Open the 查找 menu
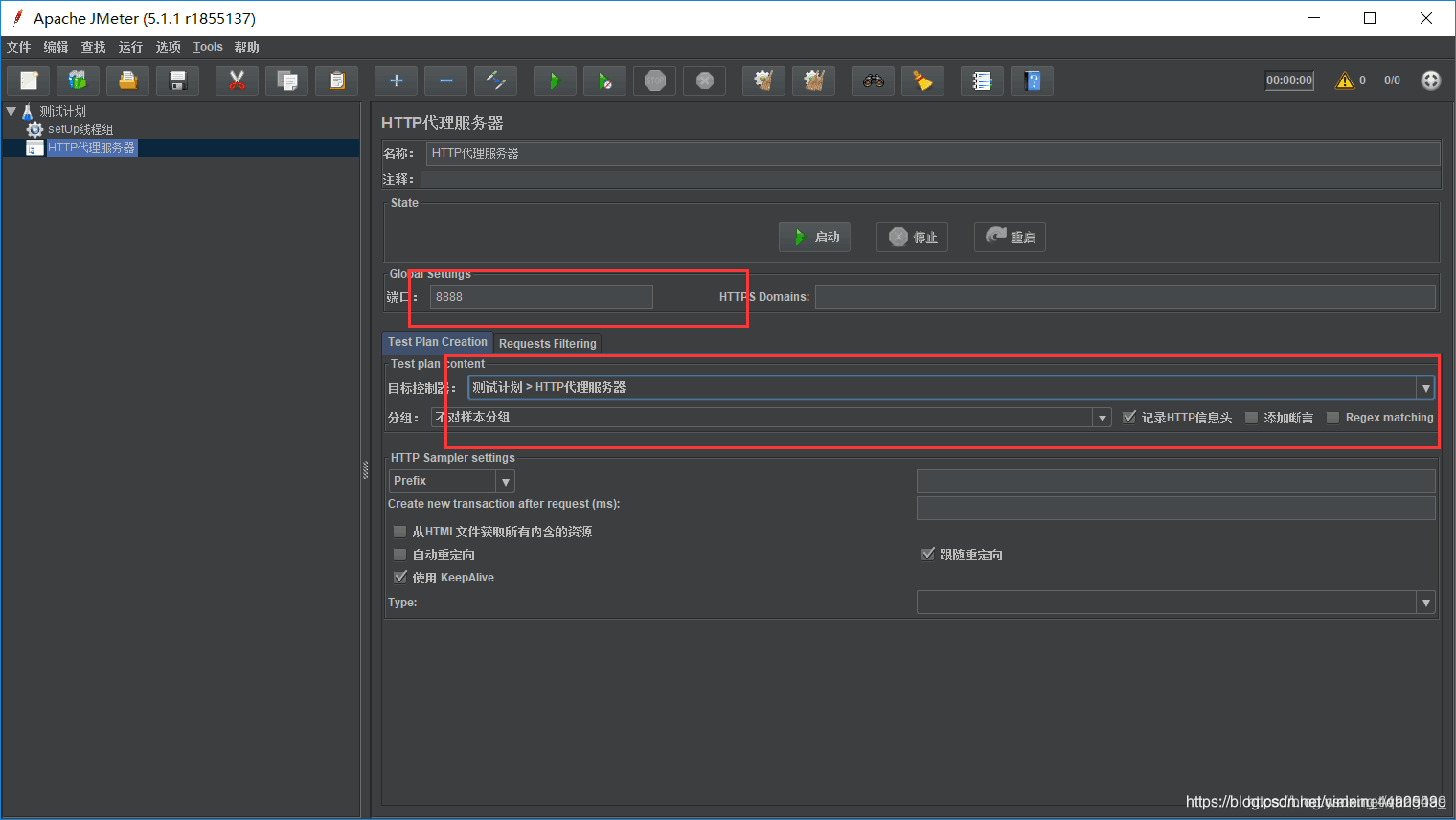 (x=93, y=47)
